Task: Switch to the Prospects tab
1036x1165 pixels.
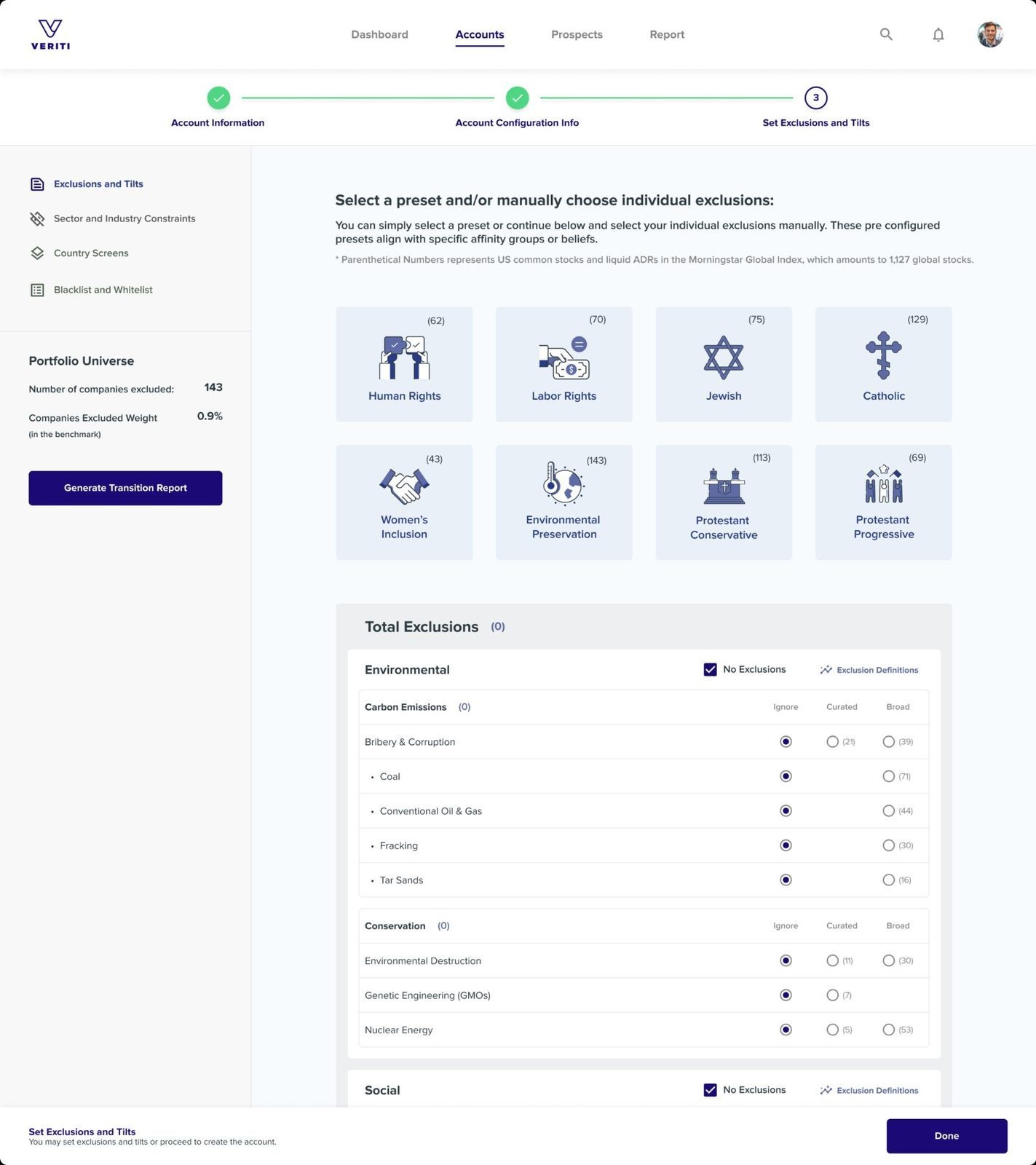Action: click(x=577, y=34)
